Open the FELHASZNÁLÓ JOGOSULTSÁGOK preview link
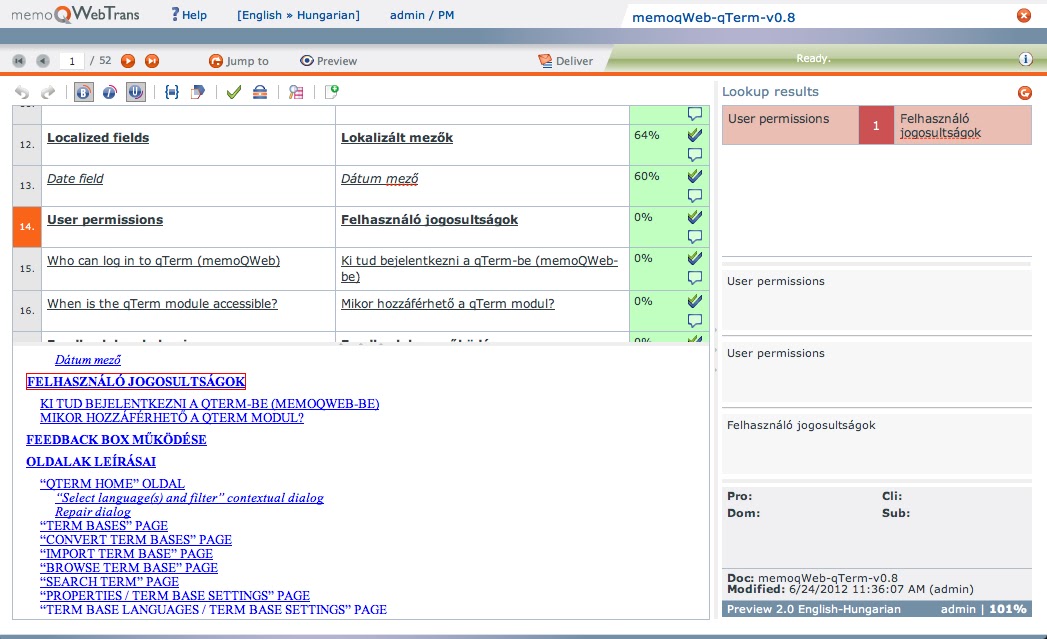 136,381
